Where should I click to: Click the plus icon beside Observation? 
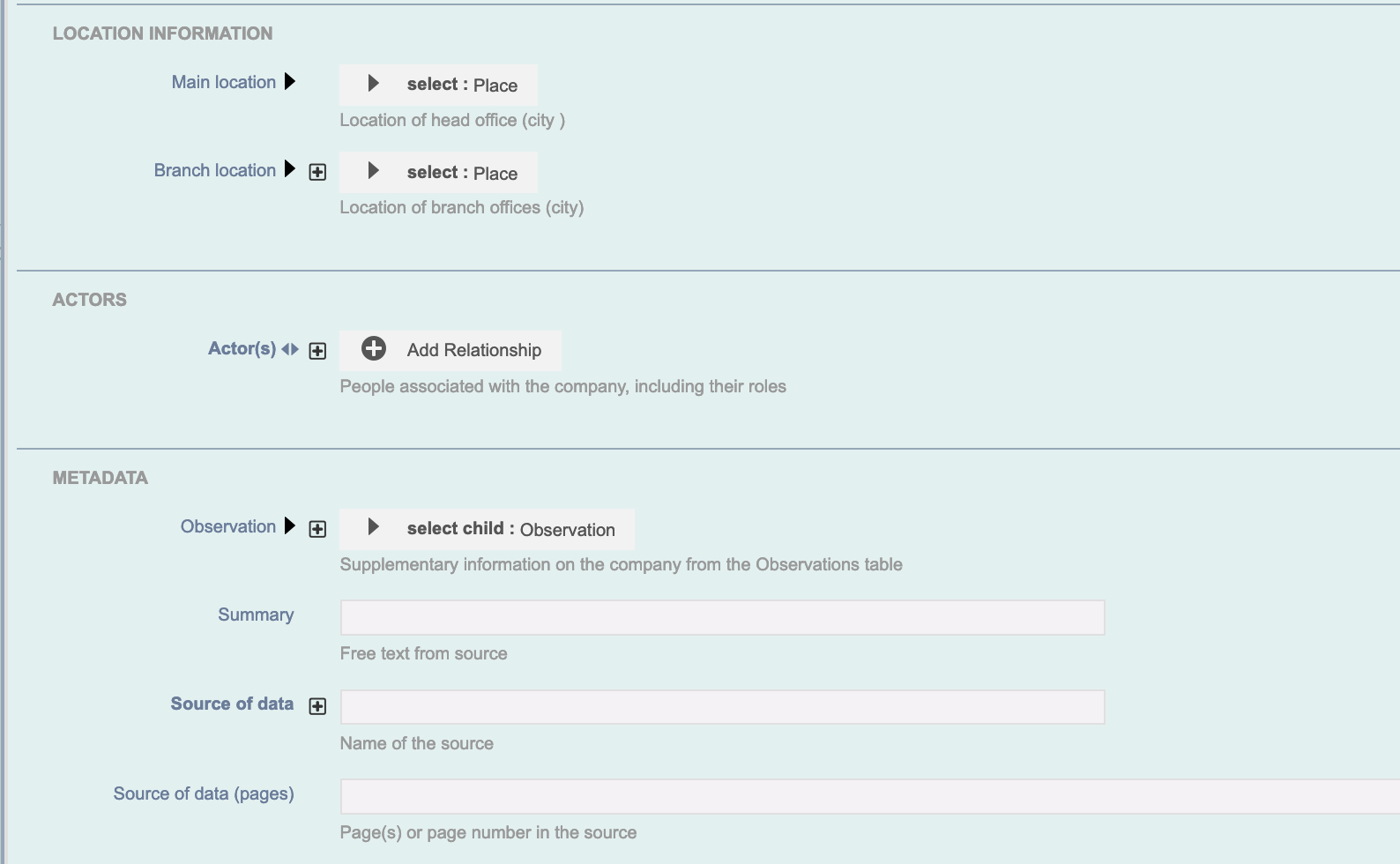[317, 529]
